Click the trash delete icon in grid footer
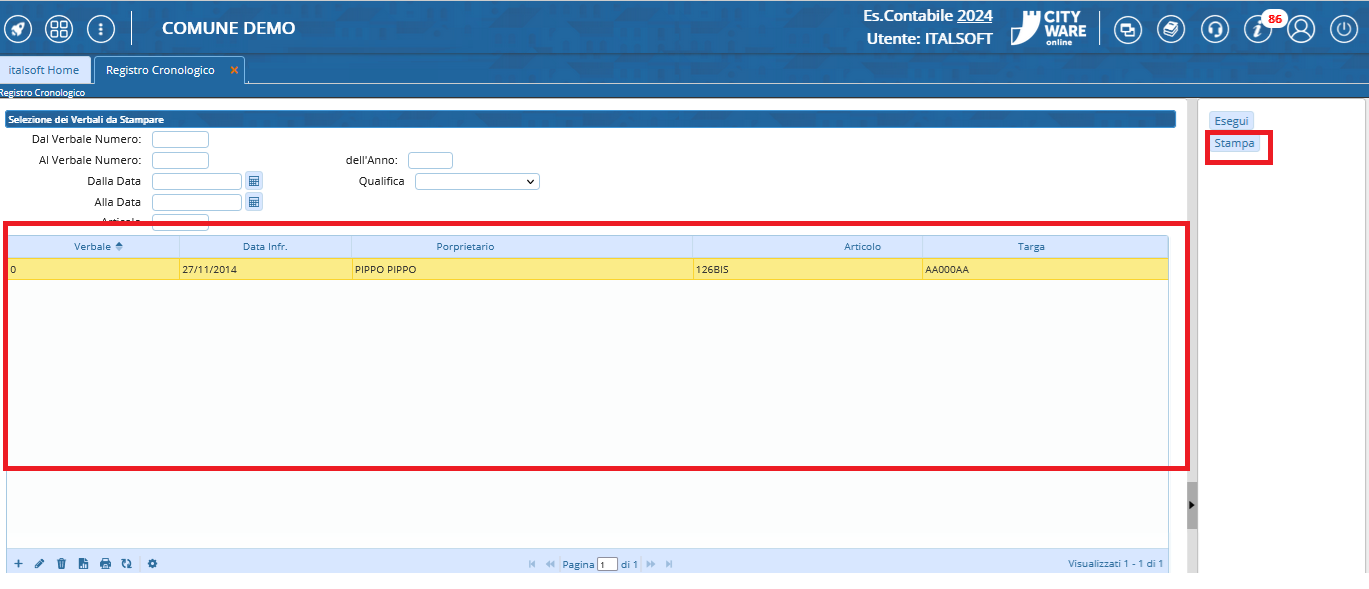Image resolution: width=1369 pixels, height=589 pixels. (61, 564)
